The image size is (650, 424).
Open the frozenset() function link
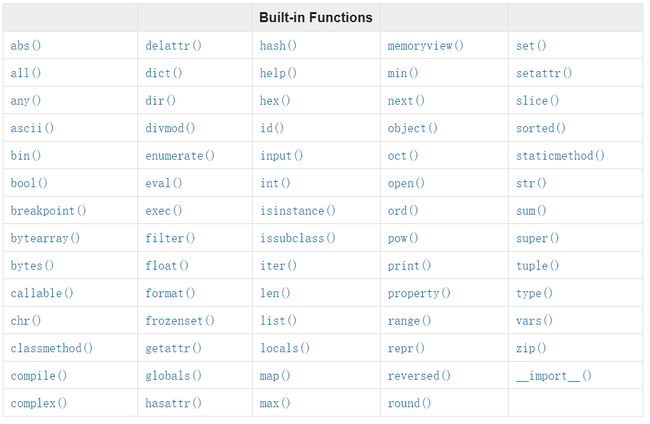point(180,320)
